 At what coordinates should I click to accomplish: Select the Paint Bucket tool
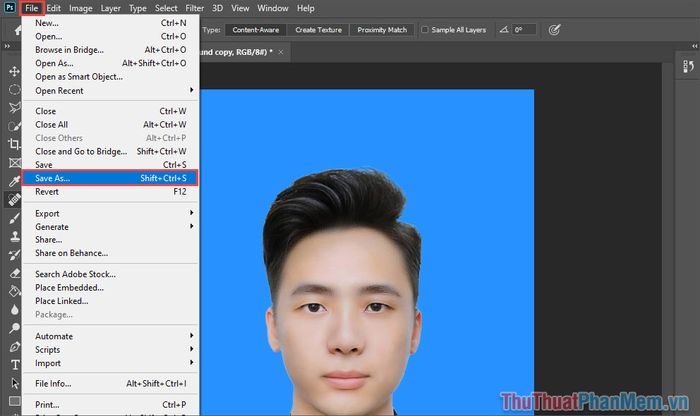(14, 291)
